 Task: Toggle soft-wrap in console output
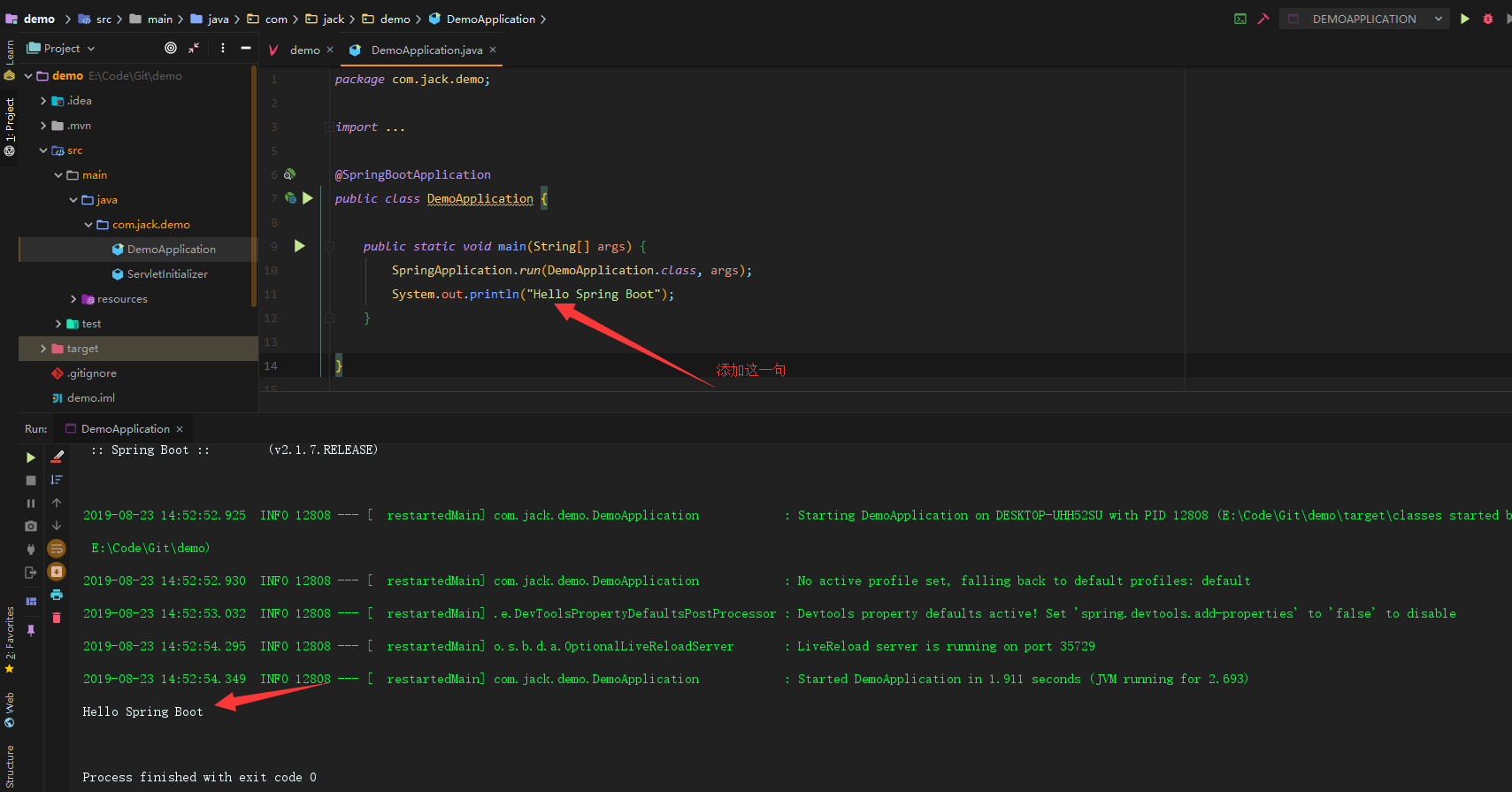point(57,549)
